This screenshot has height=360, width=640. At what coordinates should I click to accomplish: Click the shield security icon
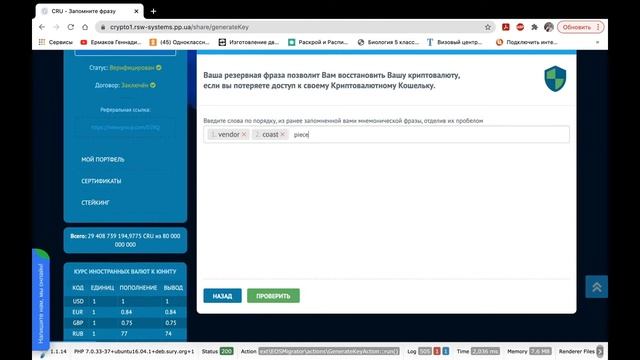555,79
